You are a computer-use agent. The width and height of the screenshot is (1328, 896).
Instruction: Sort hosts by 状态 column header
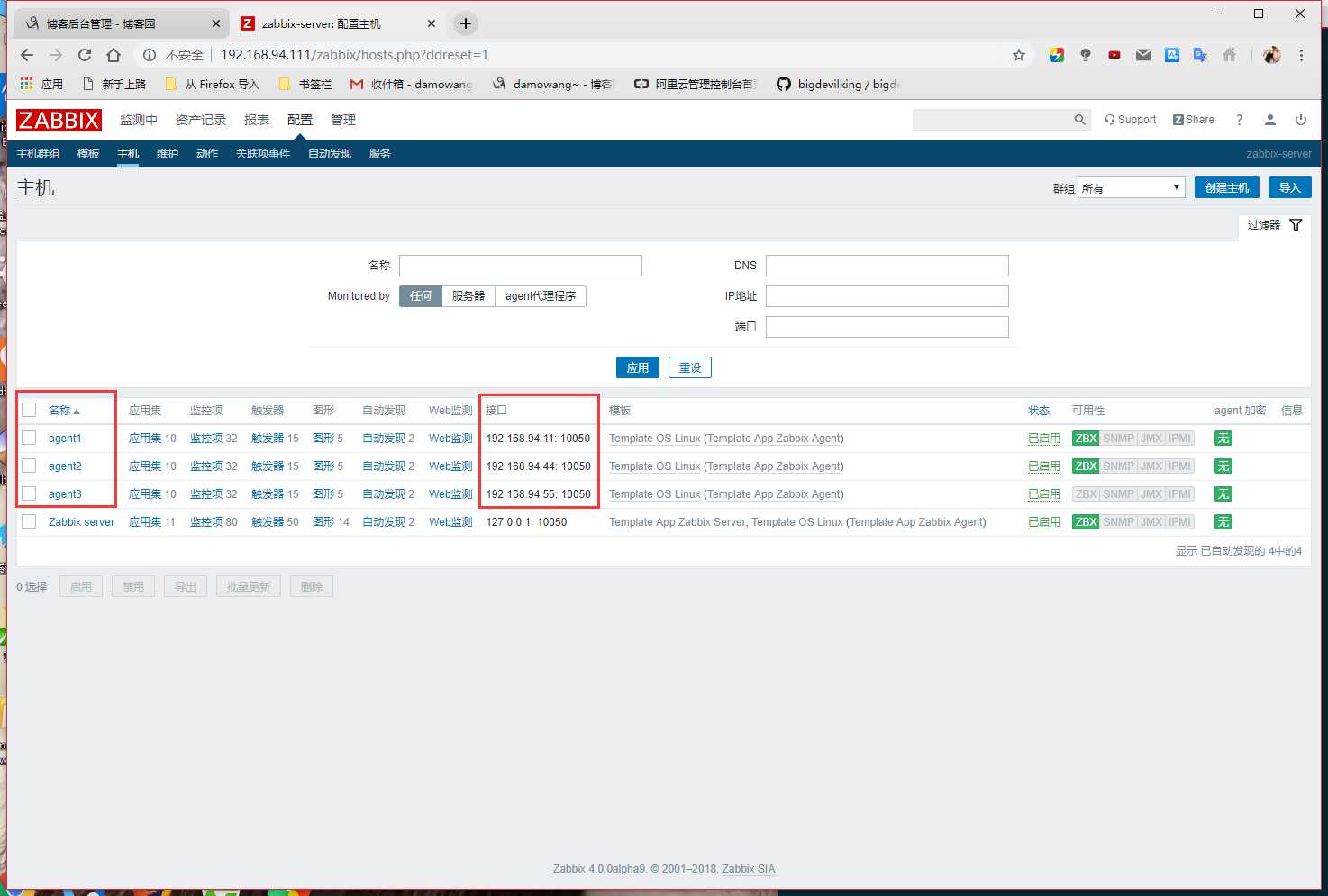[1039, 411]
